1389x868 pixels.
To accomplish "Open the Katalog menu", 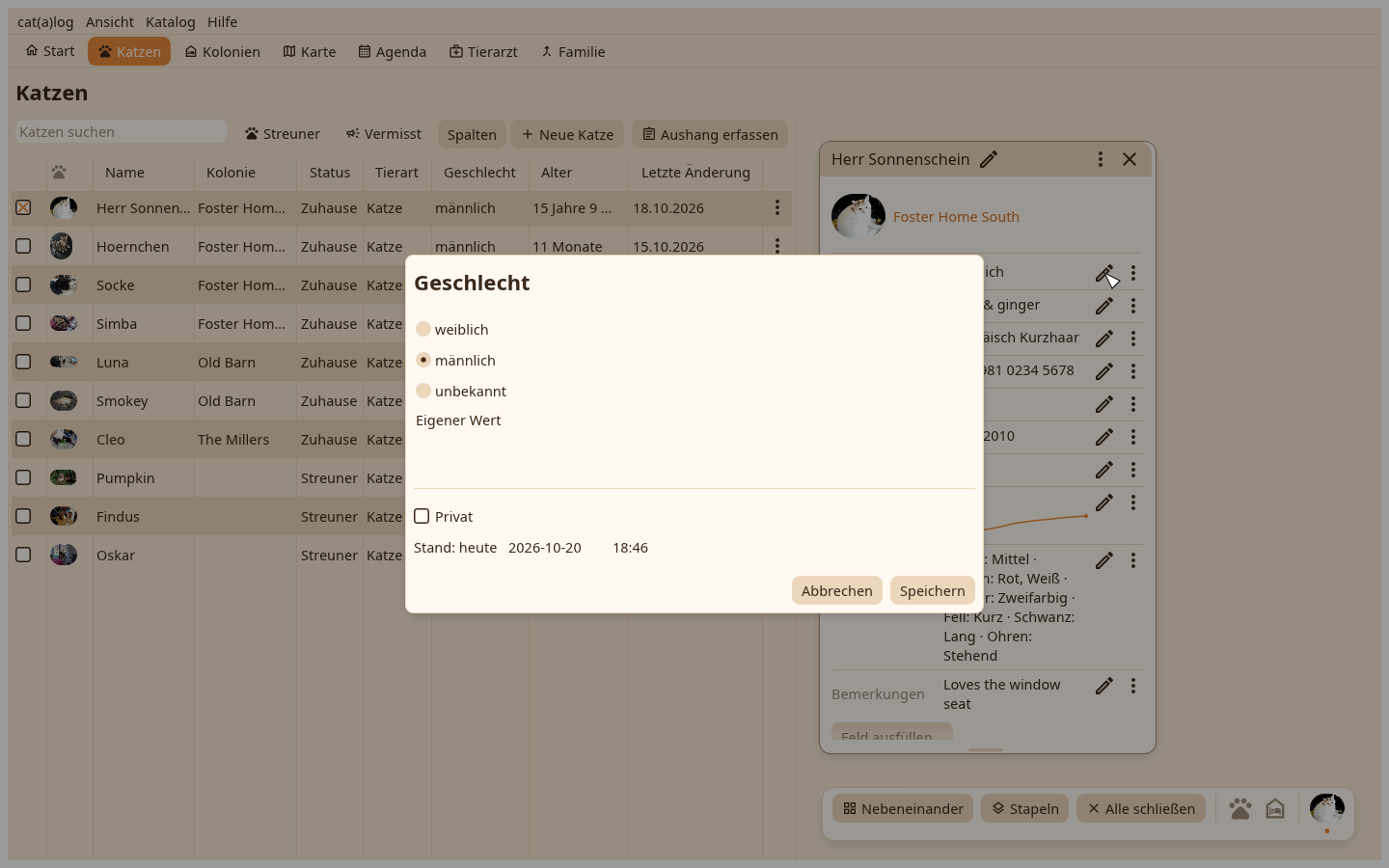I will 171,21.
